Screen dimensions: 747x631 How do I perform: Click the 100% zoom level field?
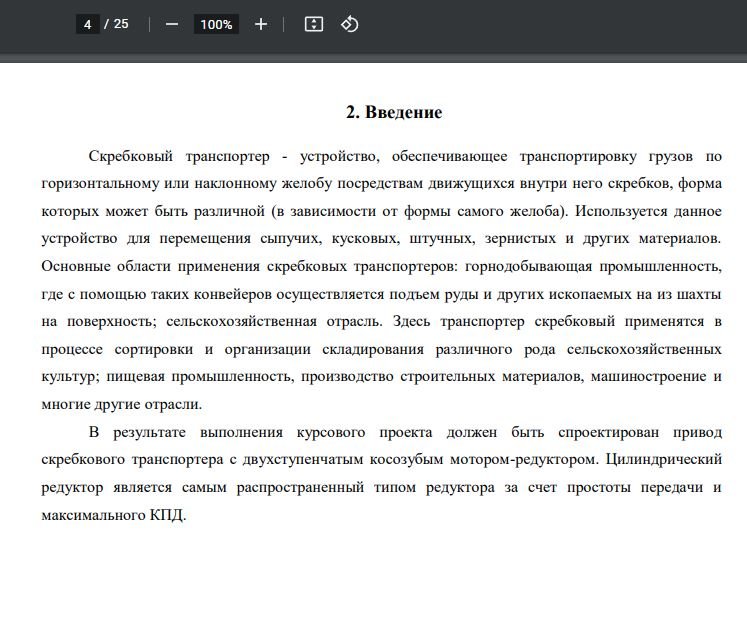(x=216, y=24)
